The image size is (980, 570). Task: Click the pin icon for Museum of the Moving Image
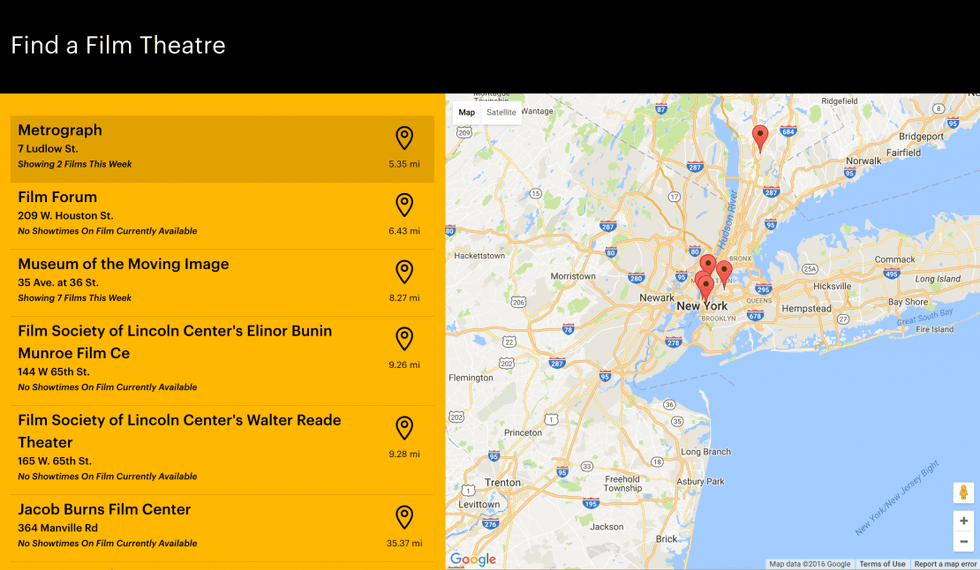(404, 272)
